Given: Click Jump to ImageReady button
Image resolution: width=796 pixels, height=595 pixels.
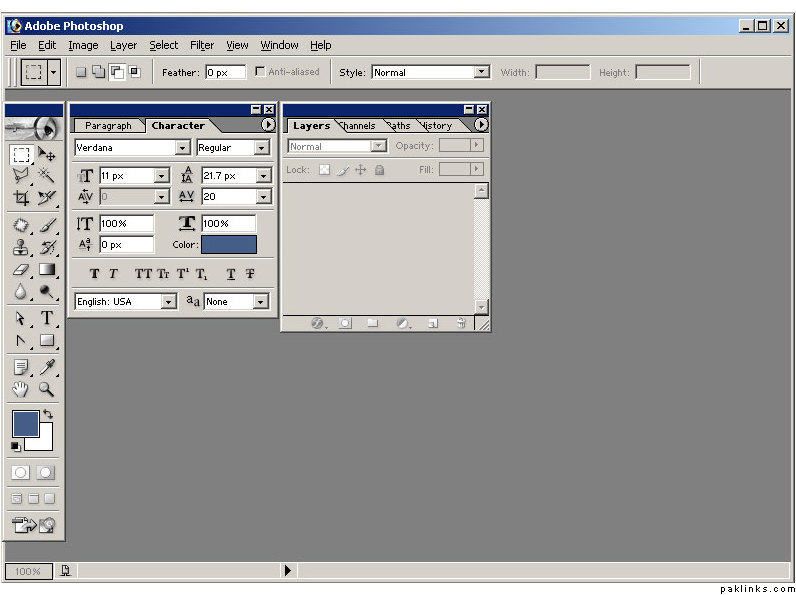Looking at the screenshot, I should [33, 524].
